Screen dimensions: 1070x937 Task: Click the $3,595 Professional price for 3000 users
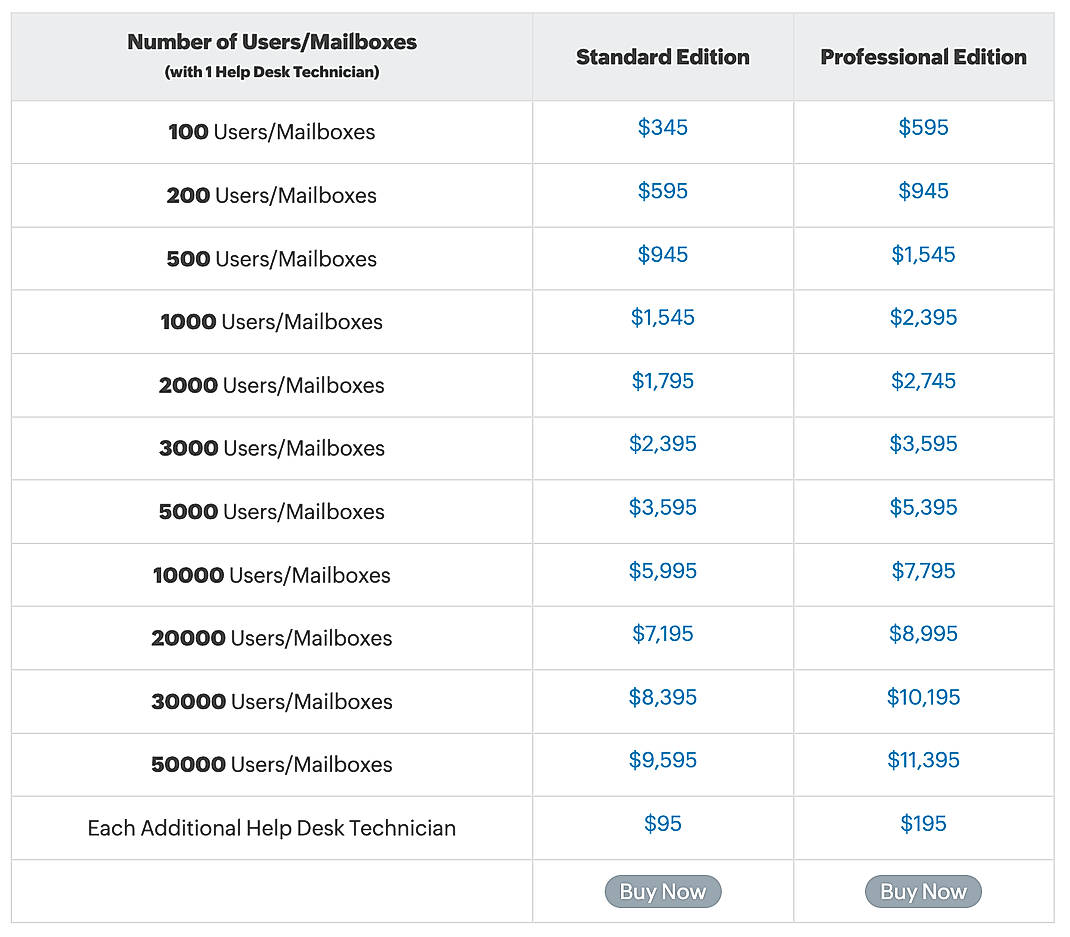923,444
